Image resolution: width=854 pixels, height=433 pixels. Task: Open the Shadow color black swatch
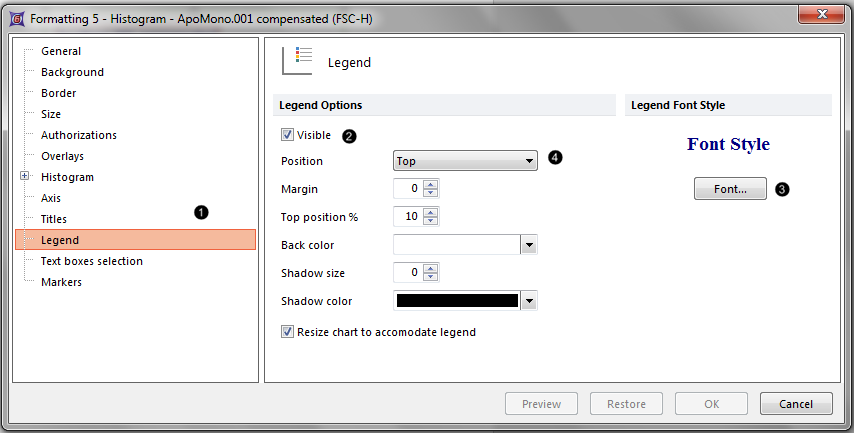[458, 301]
